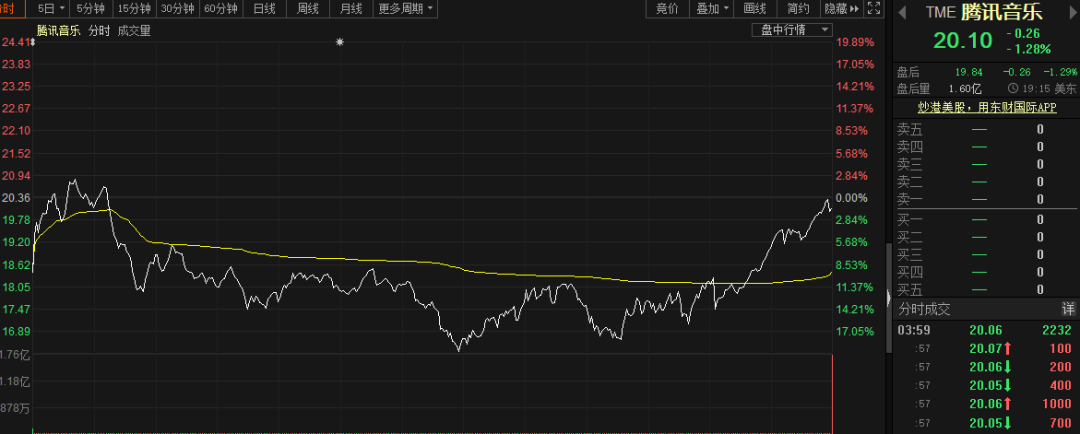
Task: Click 隐藏 to hide side panel
Action: [842, 9]
